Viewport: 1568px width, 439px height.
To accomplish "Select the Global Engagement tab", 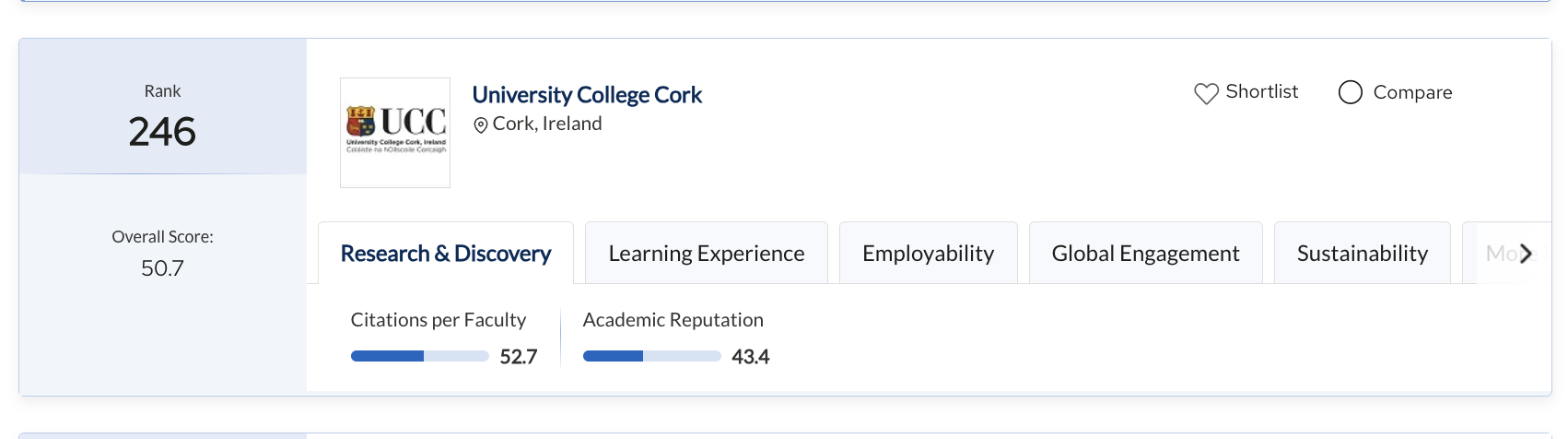I will click(1146, 253).
